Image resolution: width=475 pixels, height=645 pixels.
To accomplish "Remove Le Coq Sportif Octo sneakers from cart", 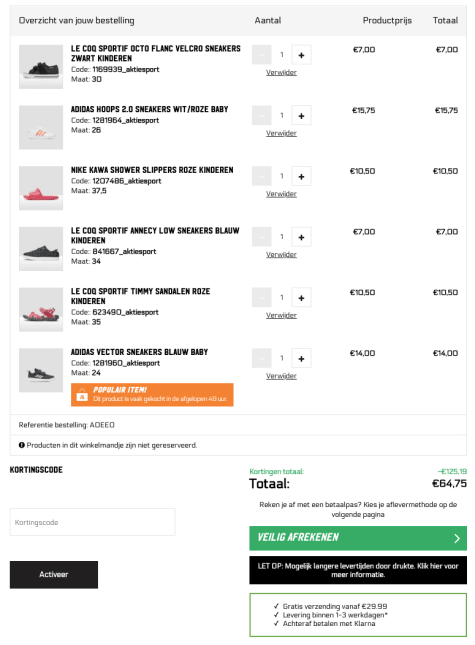I will [281, 72].
